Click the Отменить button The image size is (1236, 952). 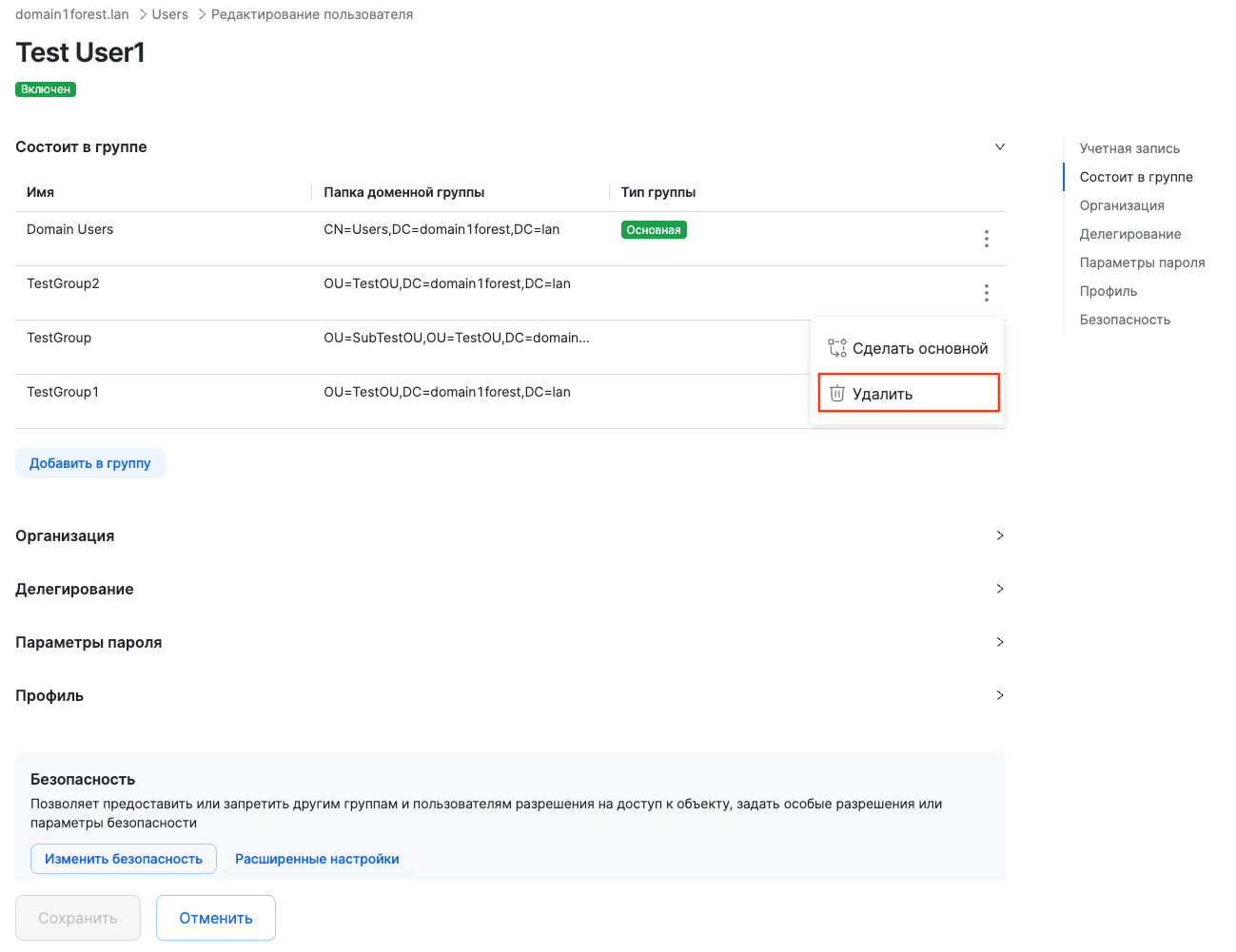tap(216, 918)
